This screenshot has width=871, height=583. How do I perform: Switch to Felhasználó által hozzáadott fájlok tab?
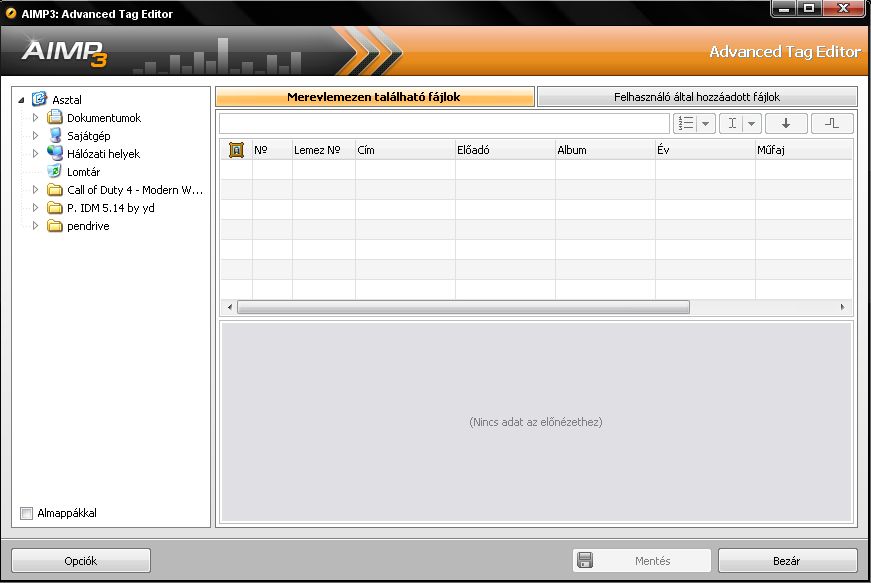(x=697, y=97)
